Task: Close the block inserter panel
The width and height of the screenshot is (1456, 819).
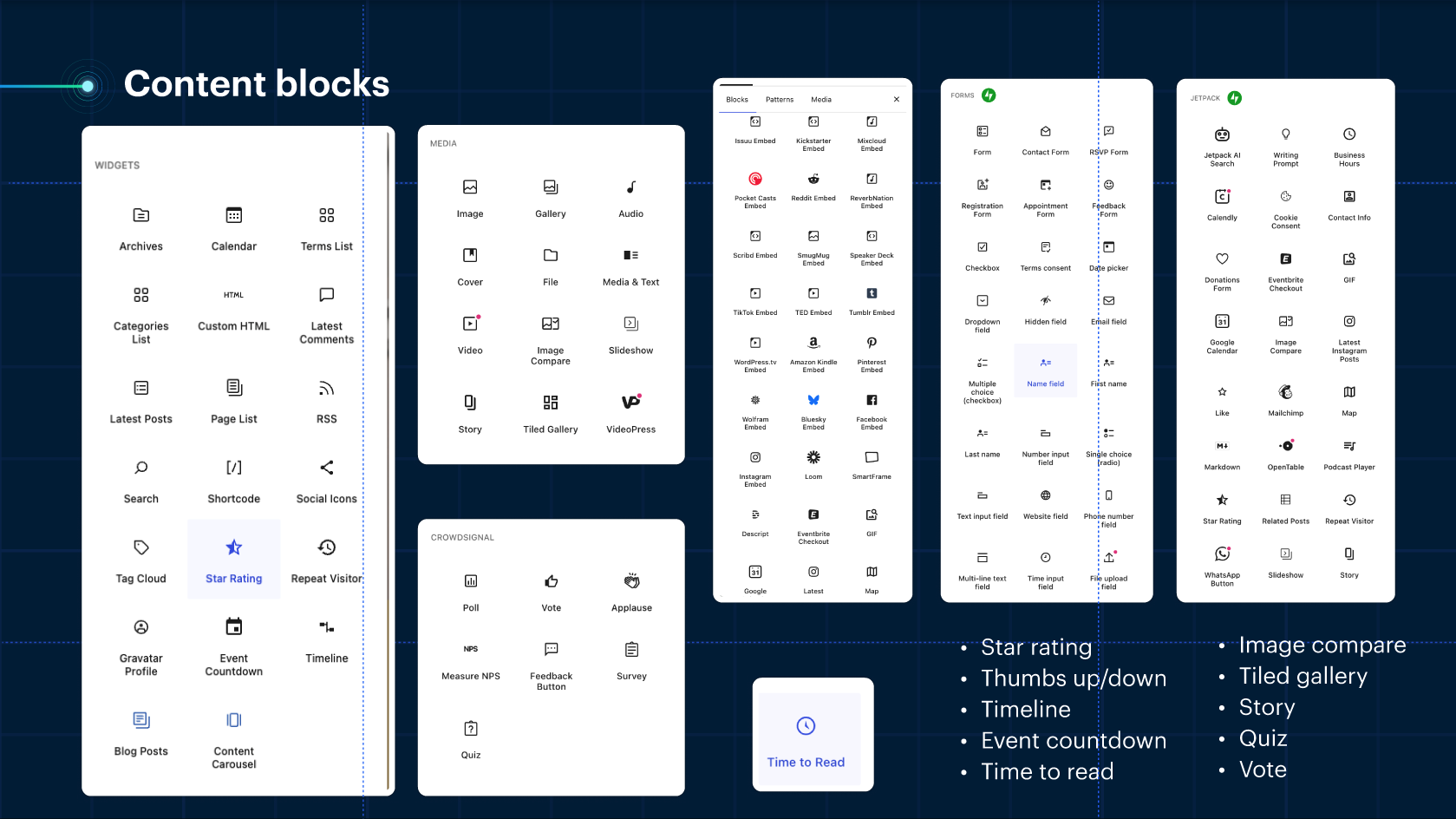Action: click(897, 100)
